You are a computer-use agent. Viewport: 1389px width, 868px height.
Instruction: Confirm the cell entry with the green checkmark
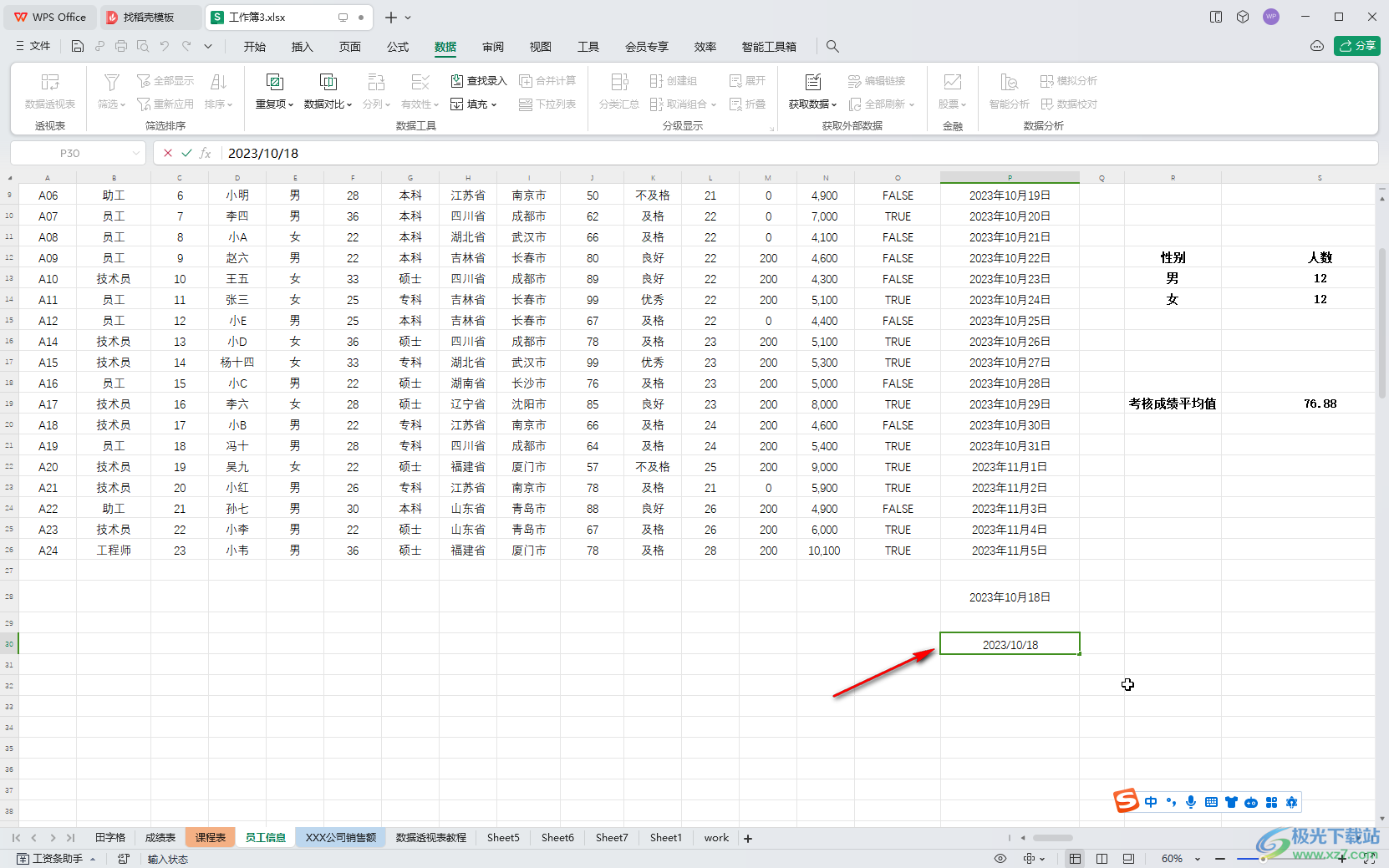point(186,153)
